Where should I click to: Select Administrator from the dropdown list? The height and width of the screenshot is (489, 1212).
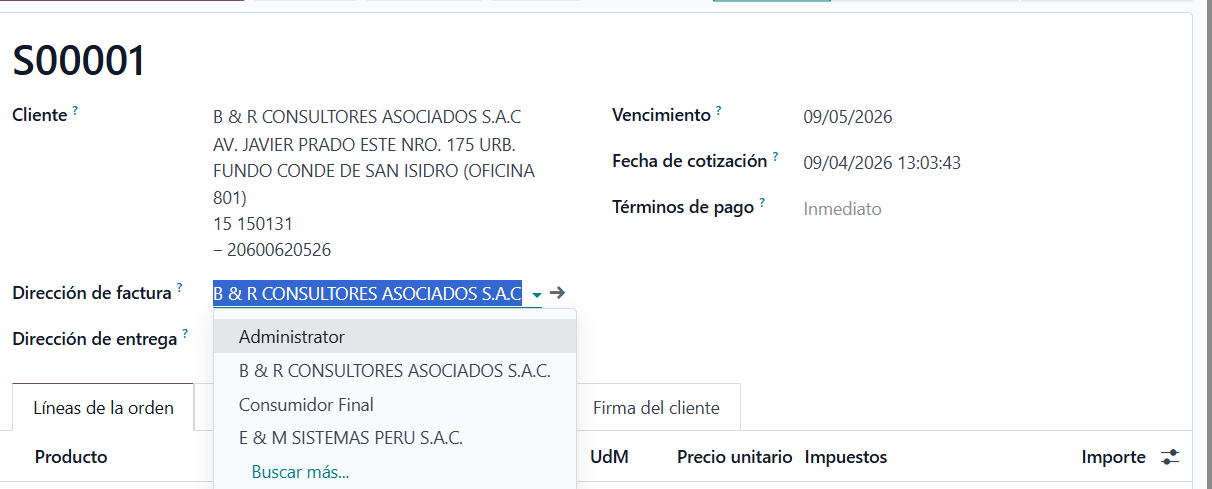click(x=292, y=337)
